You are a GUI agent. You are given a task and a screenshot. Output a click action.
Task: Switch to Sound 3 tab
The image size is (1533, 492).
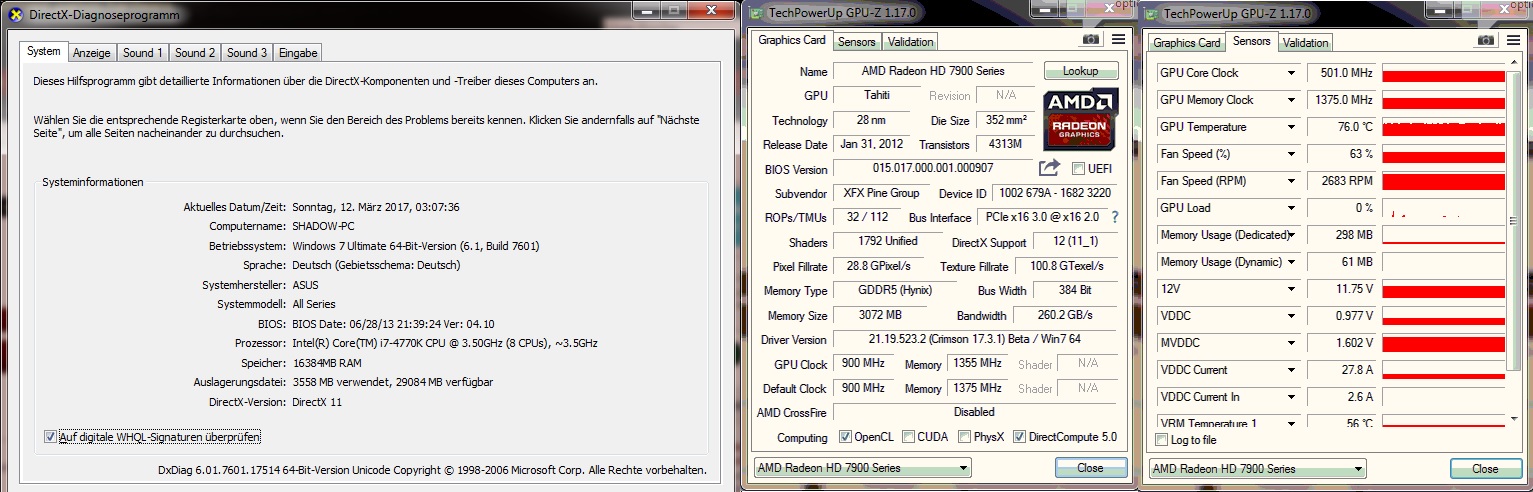[x=247, y=53]
